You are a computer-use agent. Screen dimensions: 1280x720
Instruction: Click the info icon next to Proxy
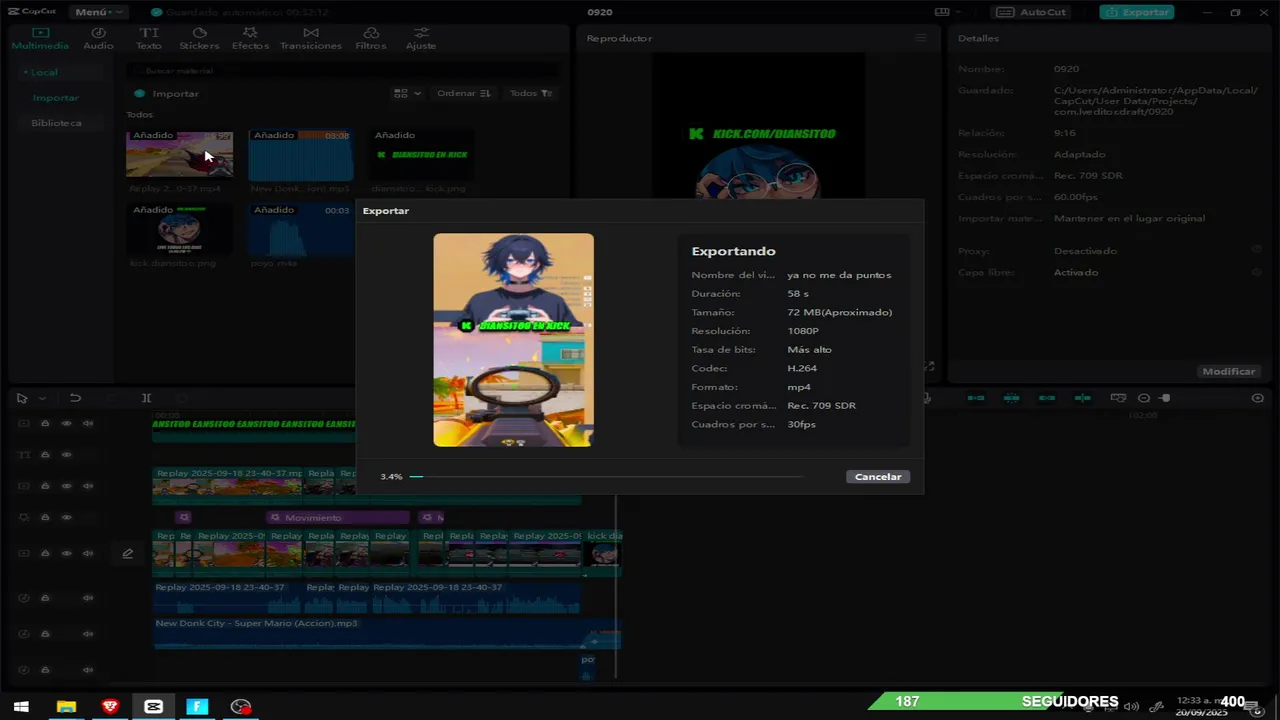coord(1258,251)
